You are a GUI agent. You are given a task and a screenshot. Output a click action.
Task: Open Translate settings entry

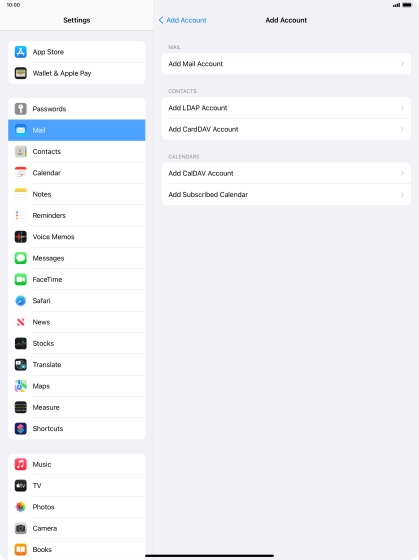[76, 365]
